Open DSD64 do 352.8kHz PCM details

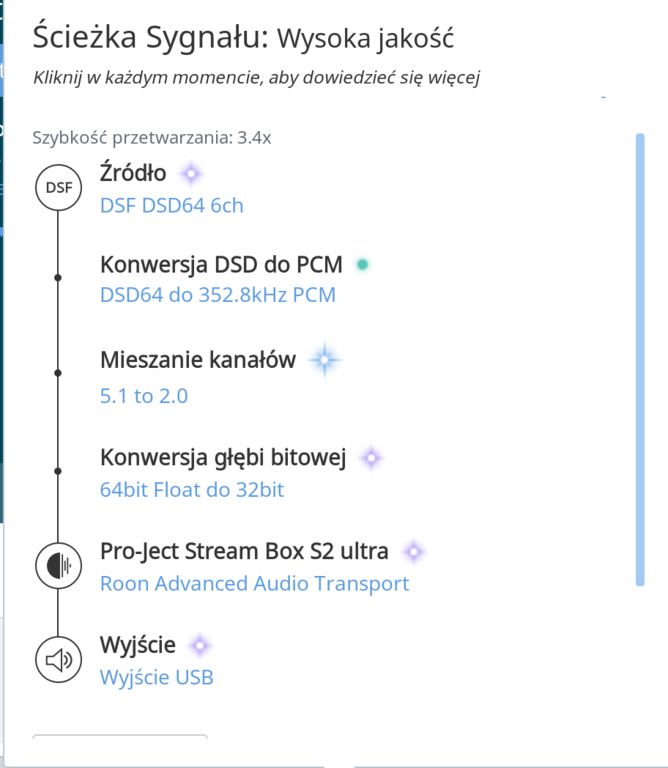[218, 295]
